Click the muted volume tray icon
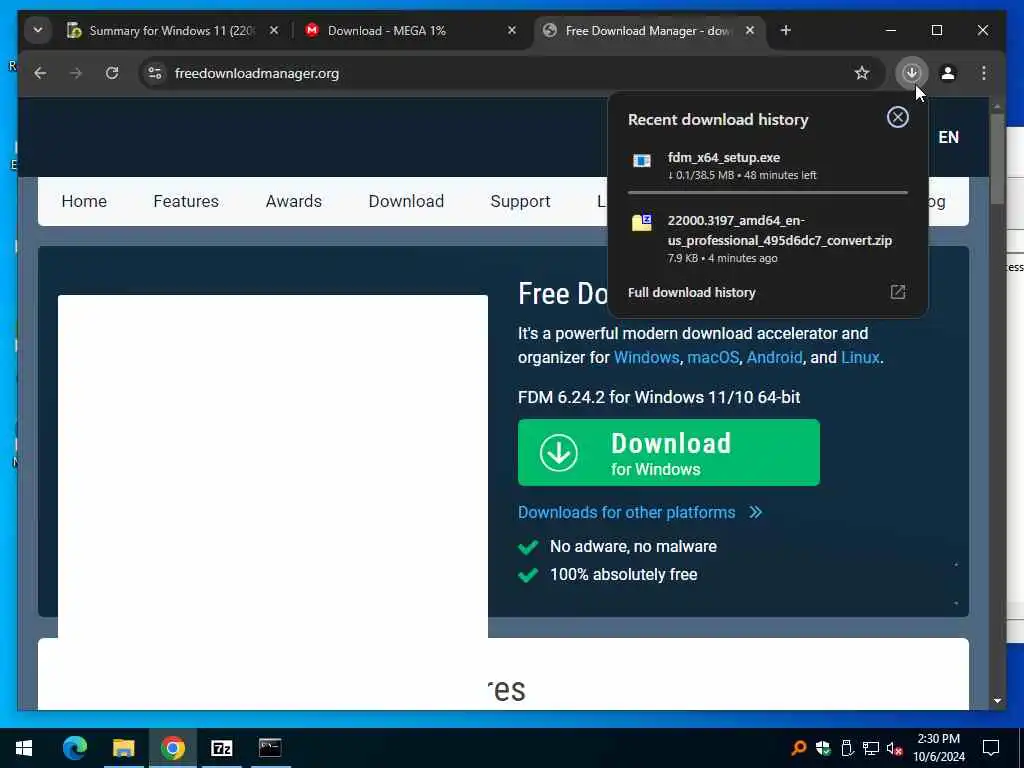1024x768 pixels. coord(894,748)
